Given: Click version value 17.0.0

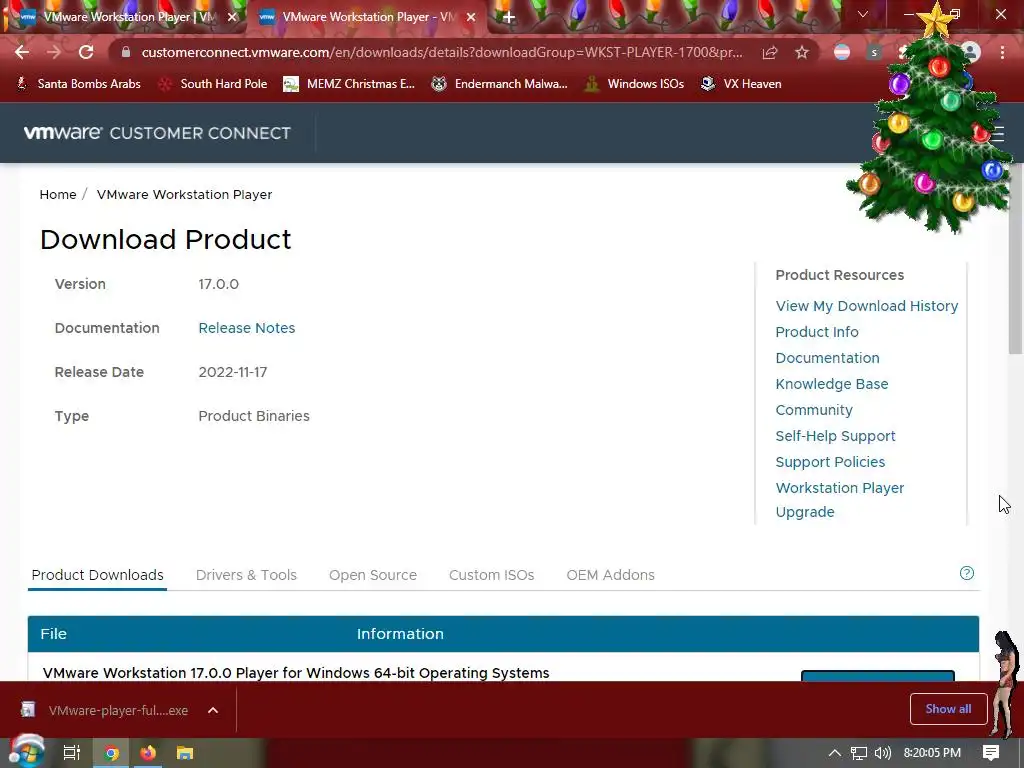Looking at the screenshot, I should (219, 284).
